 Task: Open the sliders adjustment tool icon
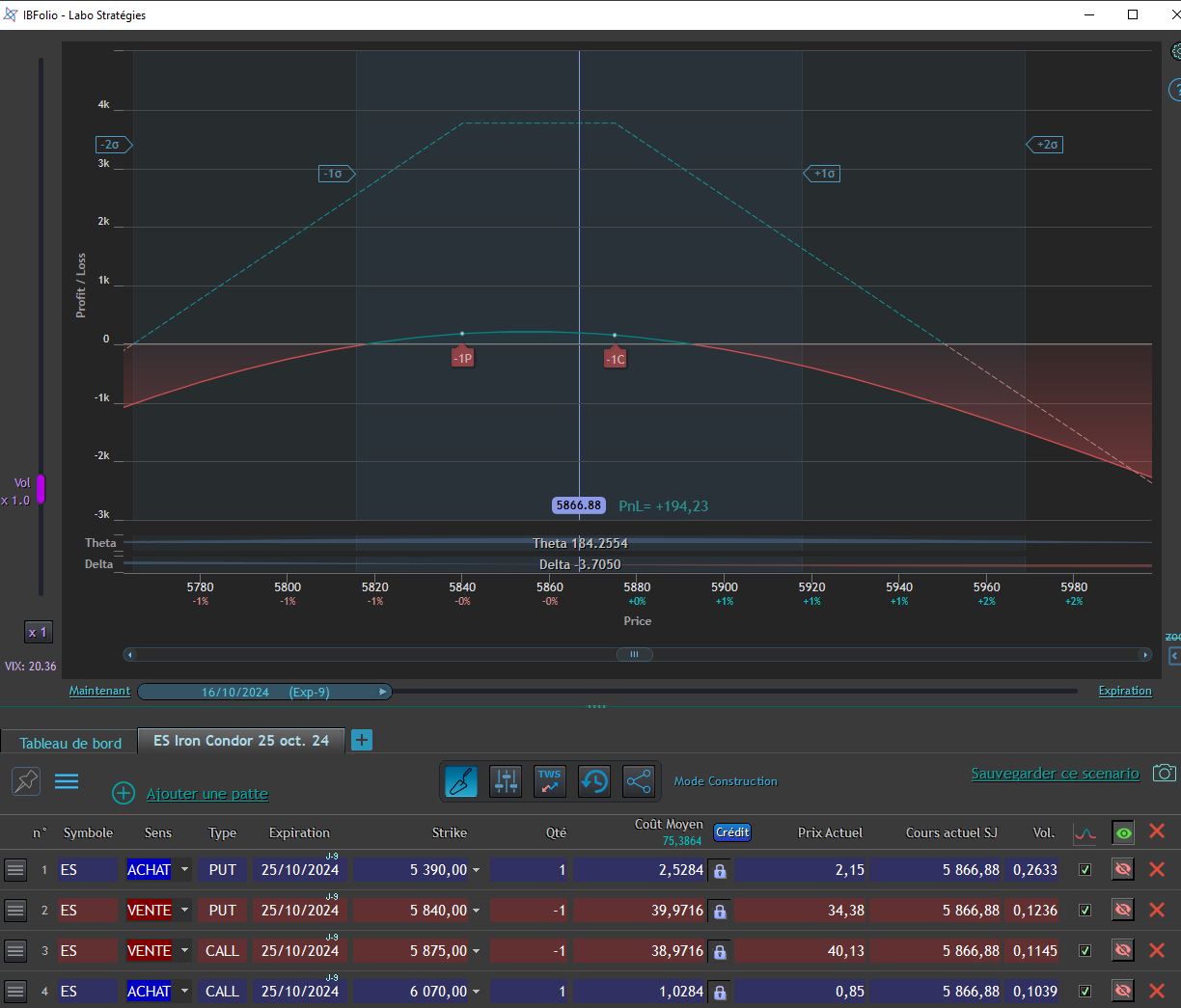tap(506, 780)
